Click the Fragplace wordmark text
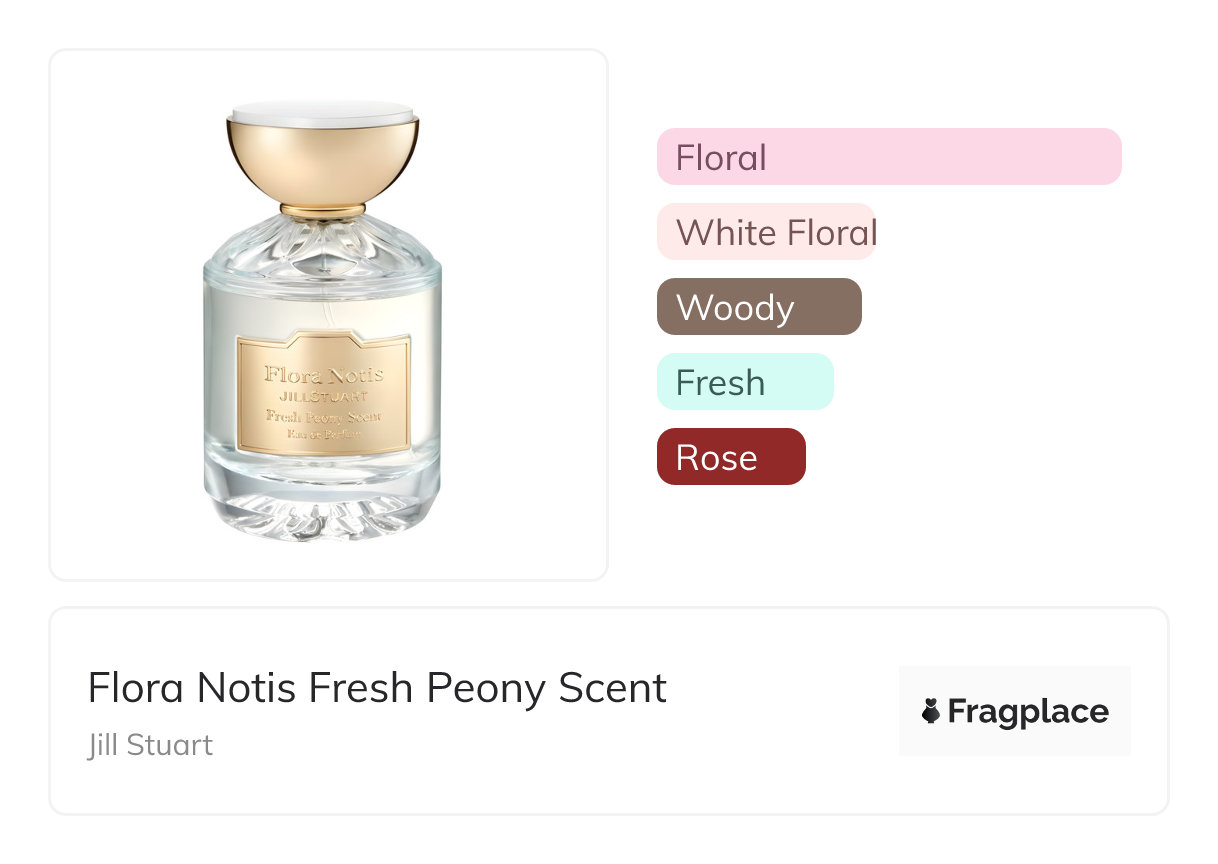1218x864 pixels. point(1027,711)
